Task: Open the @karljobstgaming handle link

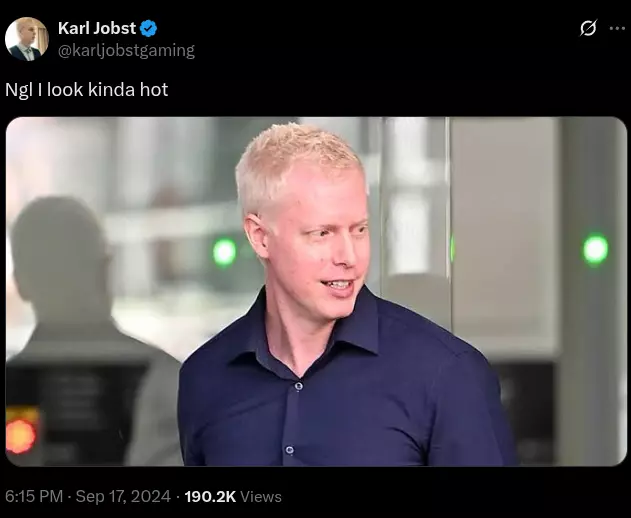Action: (126, 50)
